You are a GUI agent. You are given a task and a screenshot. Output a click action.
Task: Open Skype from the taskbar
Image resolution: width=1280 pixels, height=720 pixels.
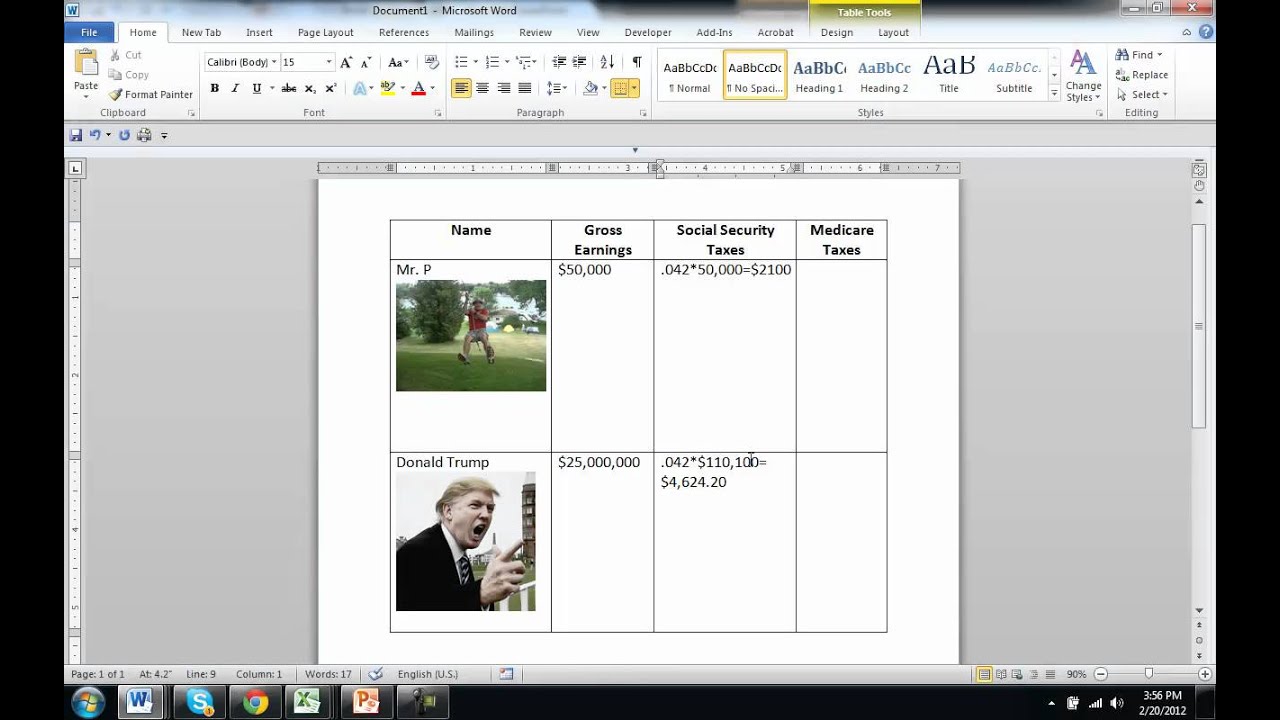point(199,702)
